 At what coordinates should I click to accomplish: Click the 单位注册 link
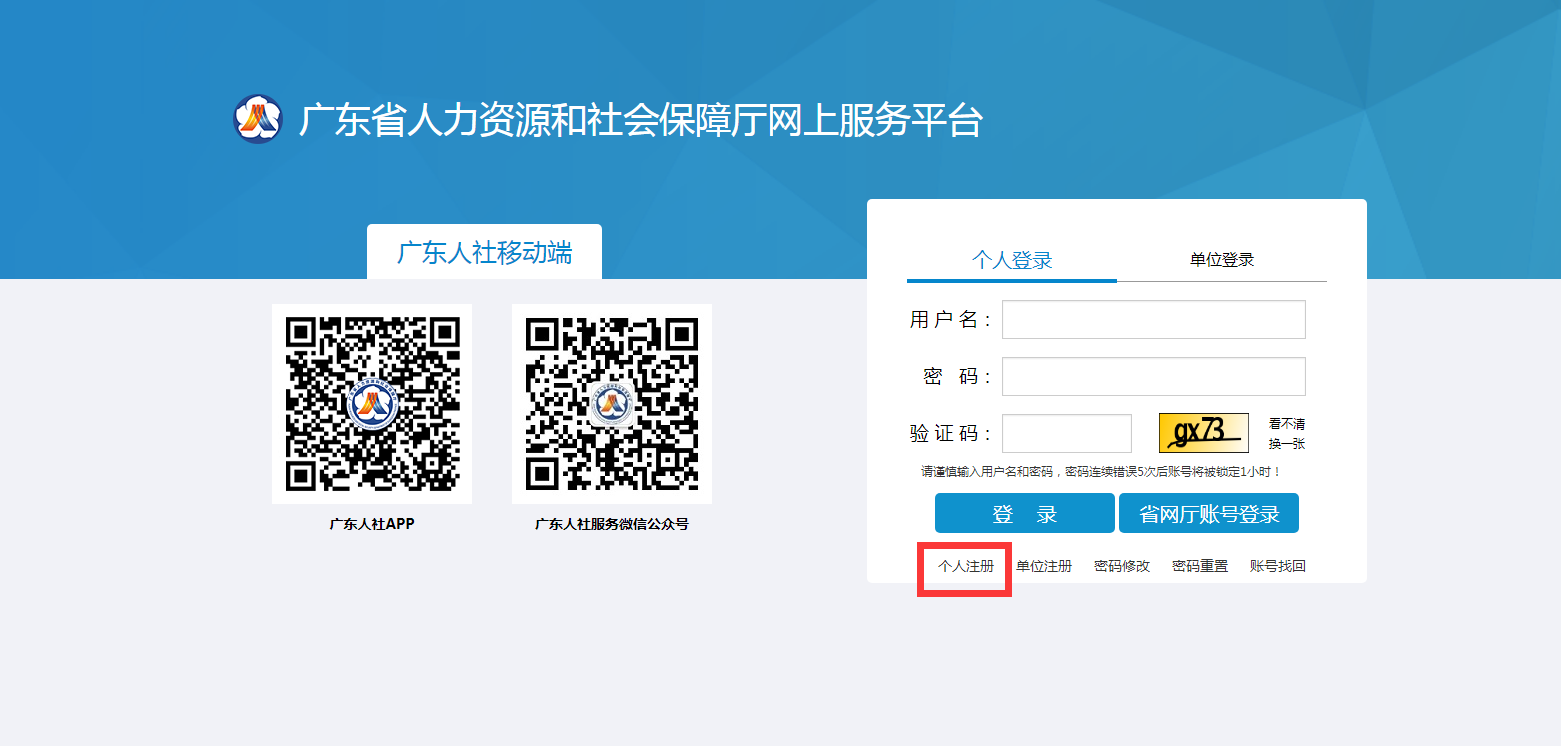point(1046,565)
